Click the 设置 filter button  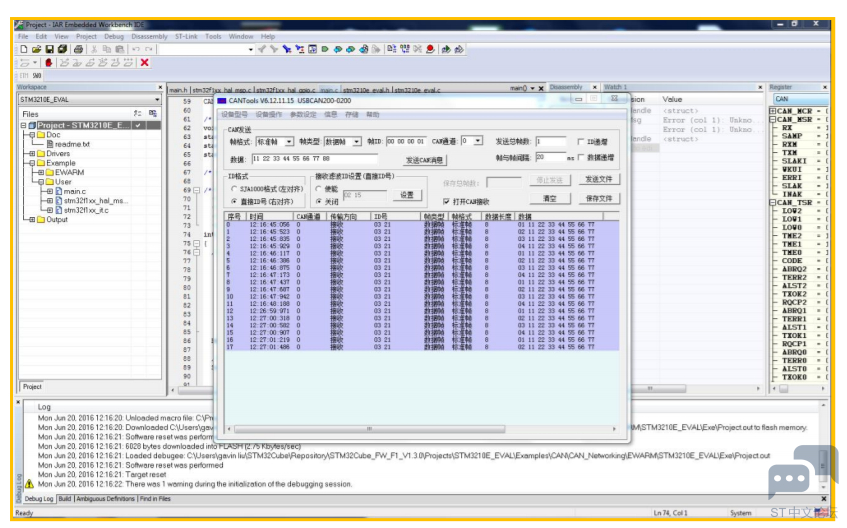pyautogui.click(x=407, y=195)
